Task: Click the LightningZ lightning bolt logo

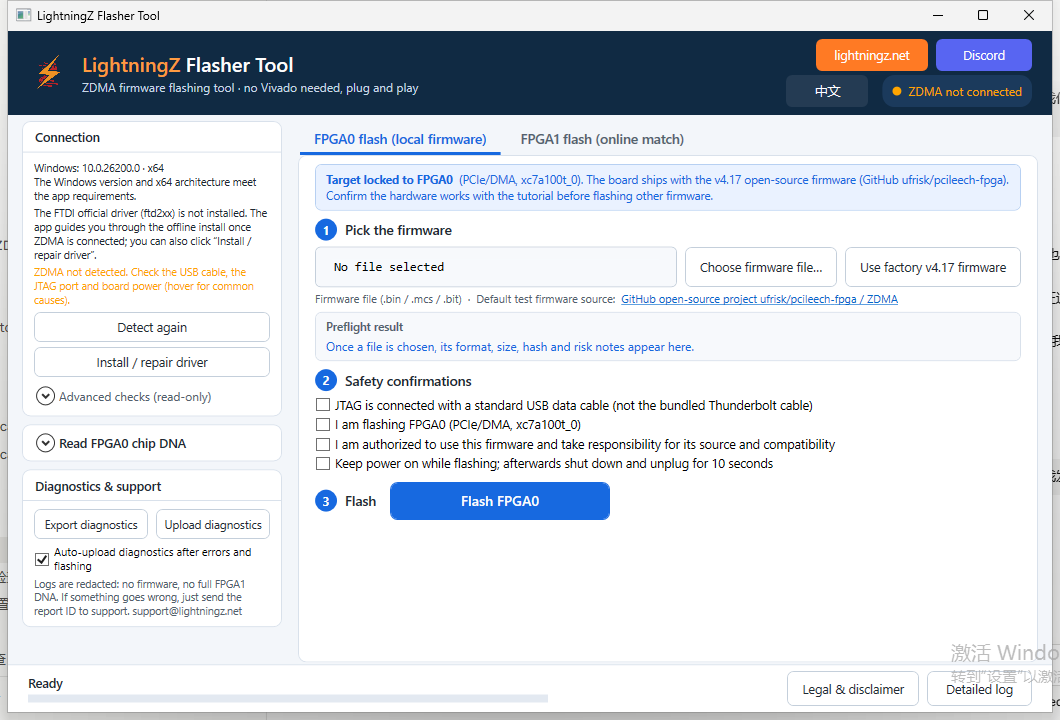Action: click(49, 72)
